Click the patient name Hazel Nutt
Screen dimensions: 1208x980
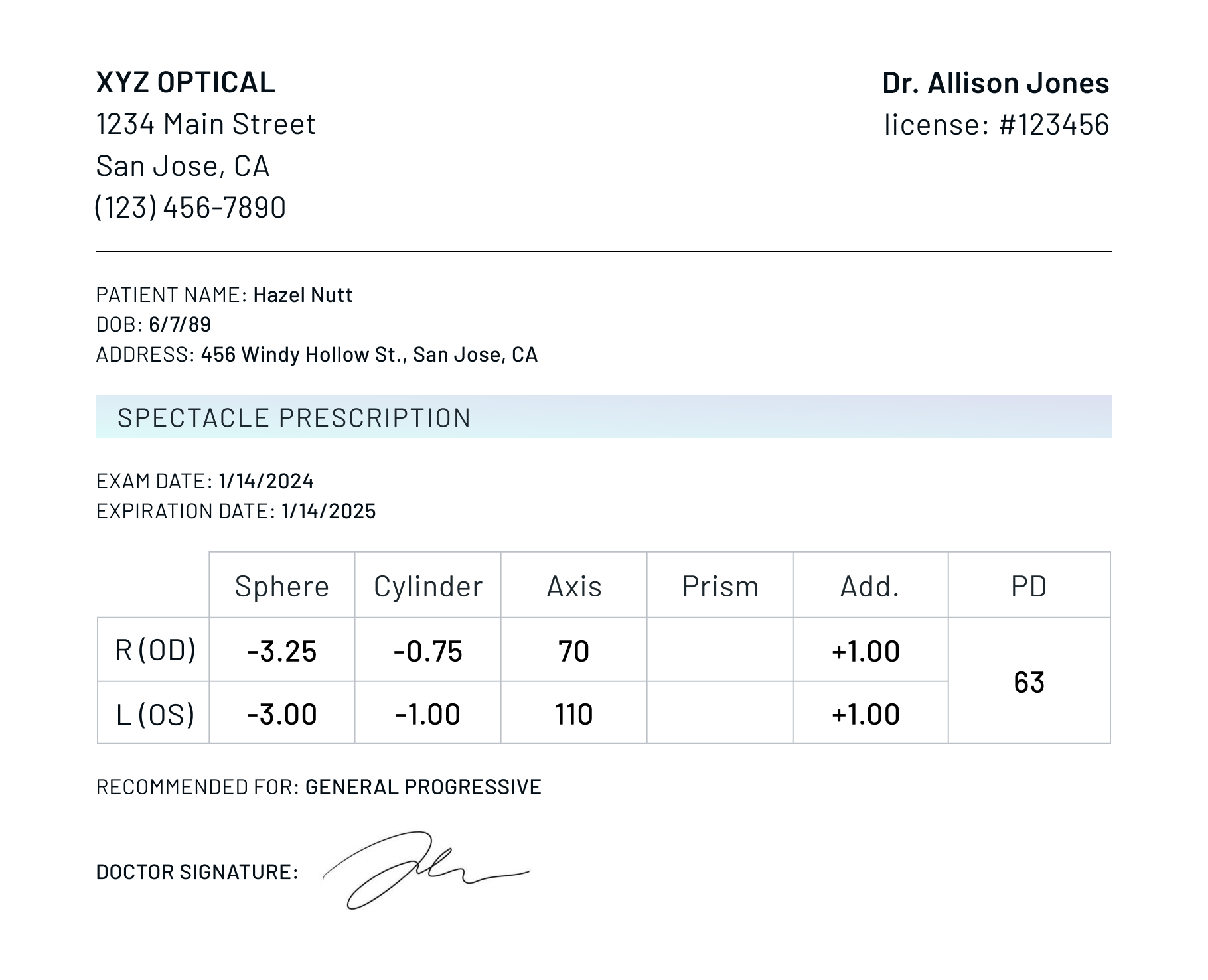pyautogui.click(x=303, y=295)
